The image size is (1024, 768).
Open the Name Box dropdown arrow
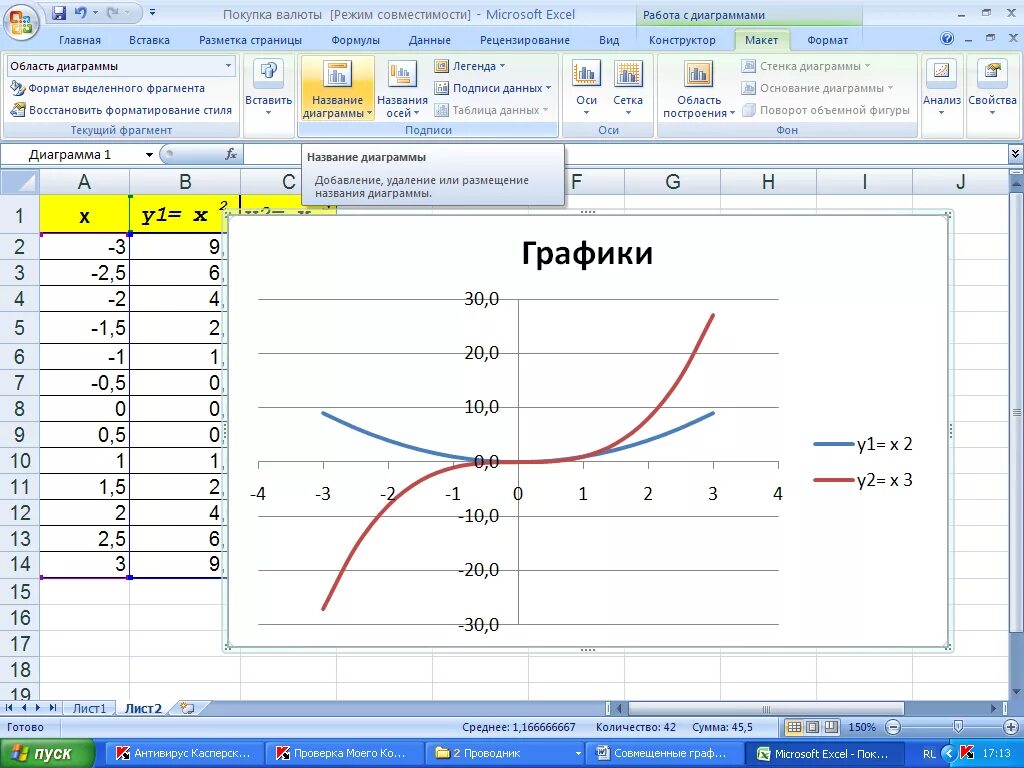(149, 155)
